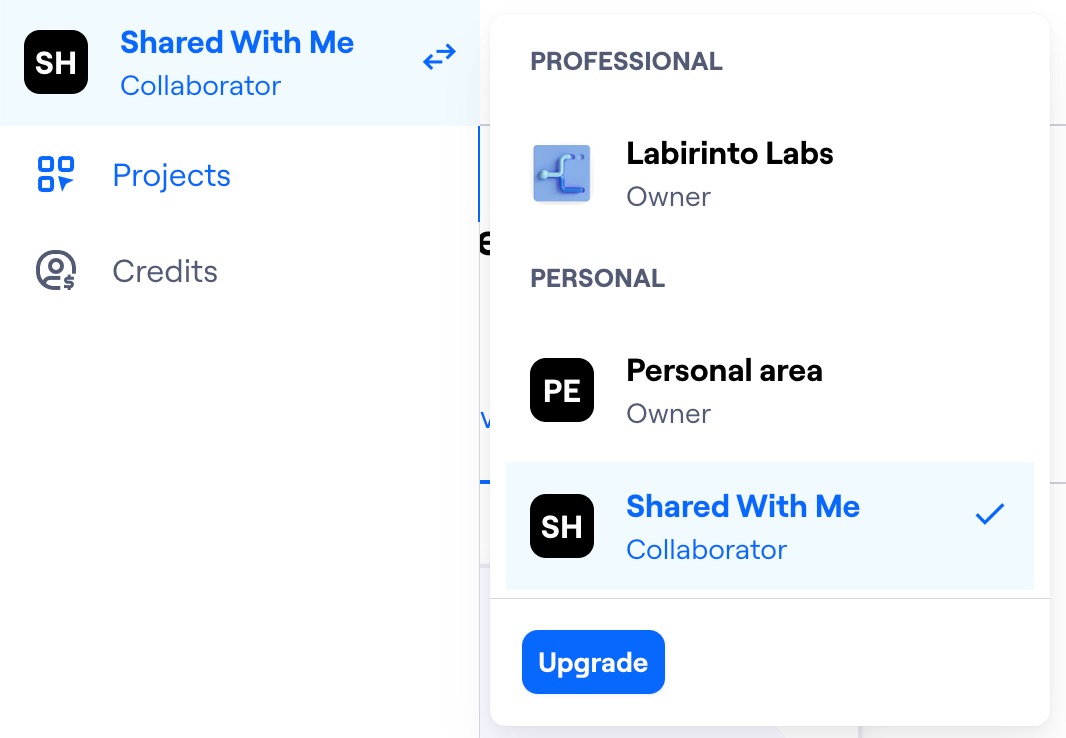Click the workspace switcher arrows icon
The width and height of the screenshot is (1066, 738).
(x=439, y=57)
